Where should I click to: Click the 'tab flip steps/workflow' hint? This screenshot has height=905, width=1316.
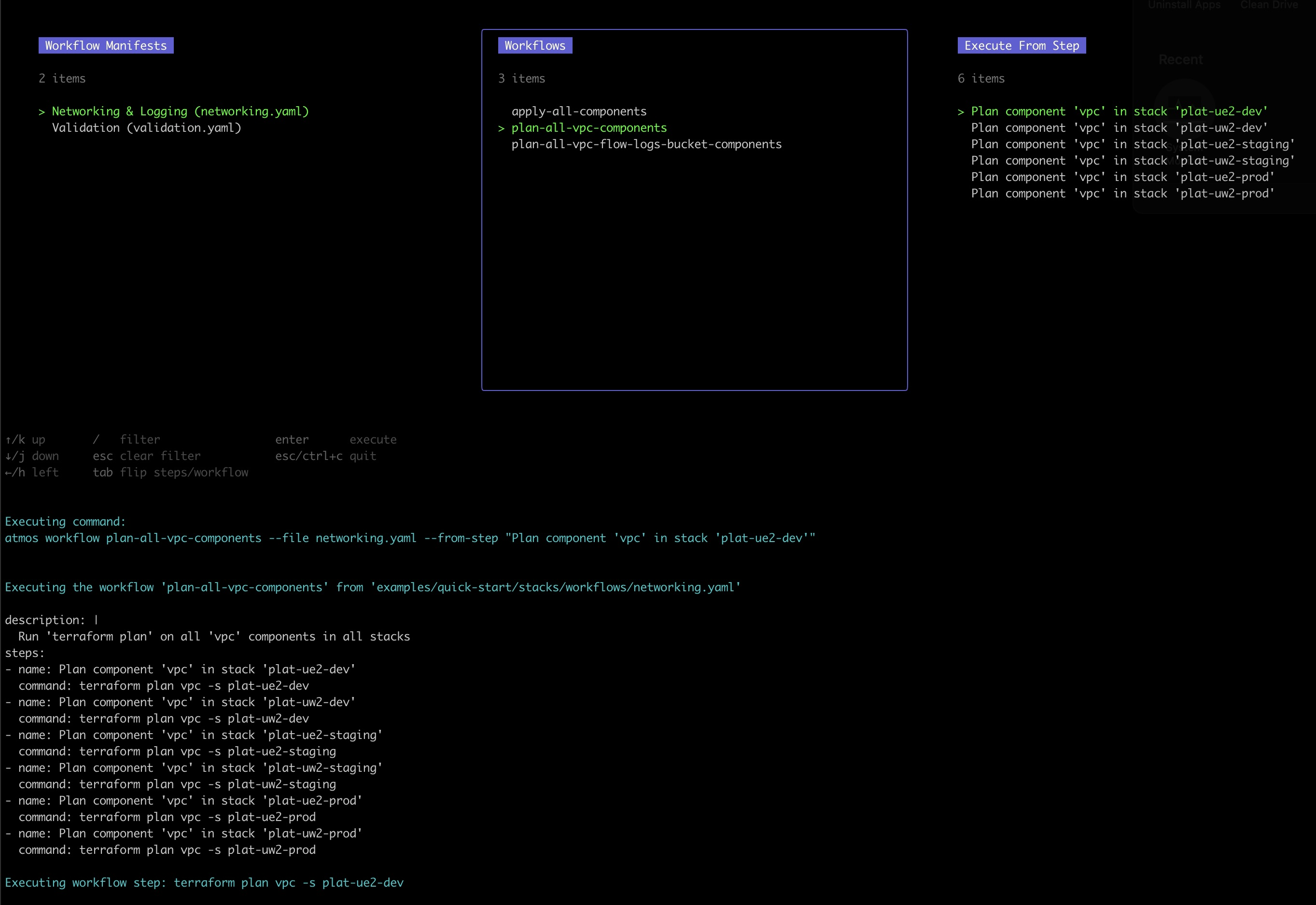tap(170, 473)
